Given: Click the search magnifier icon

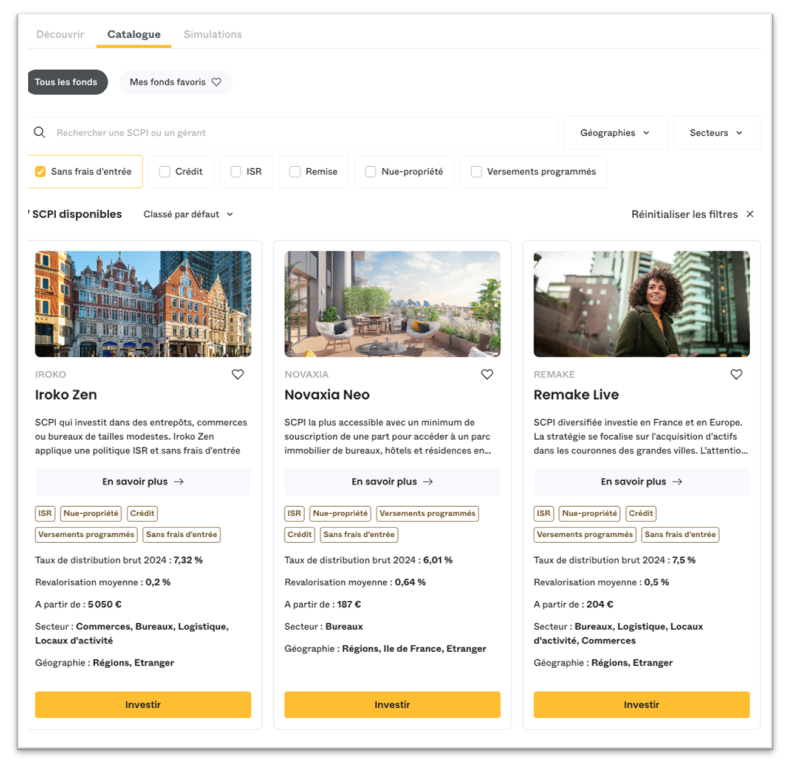Looking at the screenshot, I should click(39, 133).
